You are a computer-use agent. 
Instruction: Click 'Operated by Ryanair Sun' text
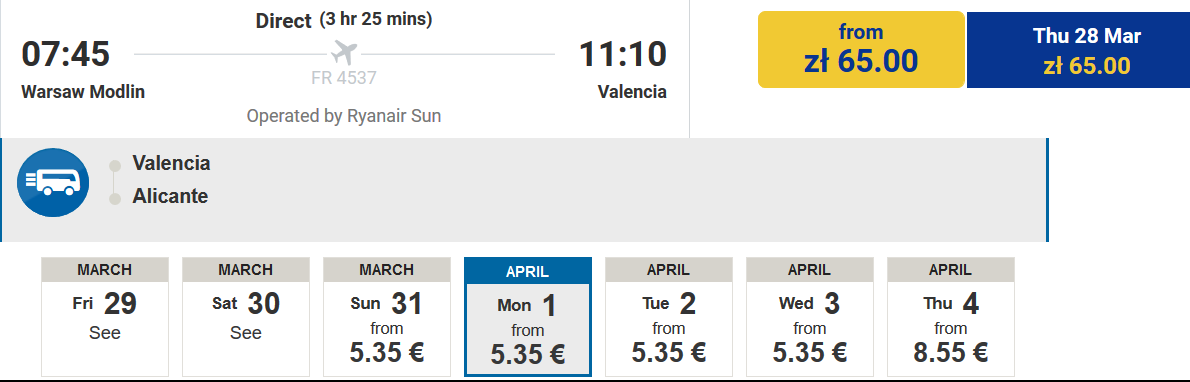tap(344, 116)
